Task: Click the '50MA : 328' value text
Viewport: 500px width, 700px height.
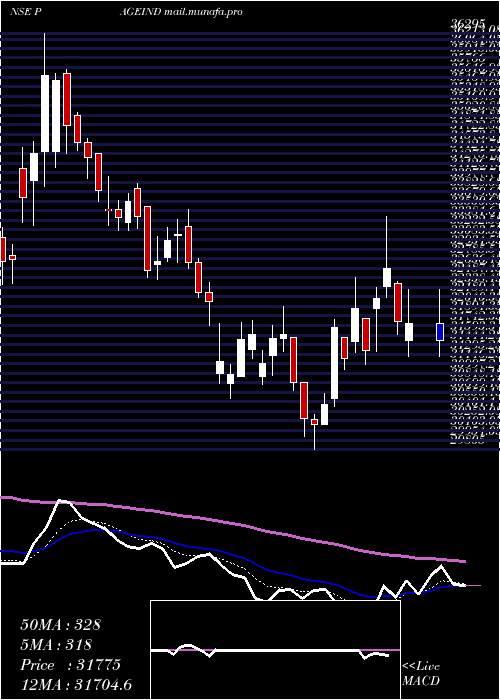Action: tap(60, 625)
